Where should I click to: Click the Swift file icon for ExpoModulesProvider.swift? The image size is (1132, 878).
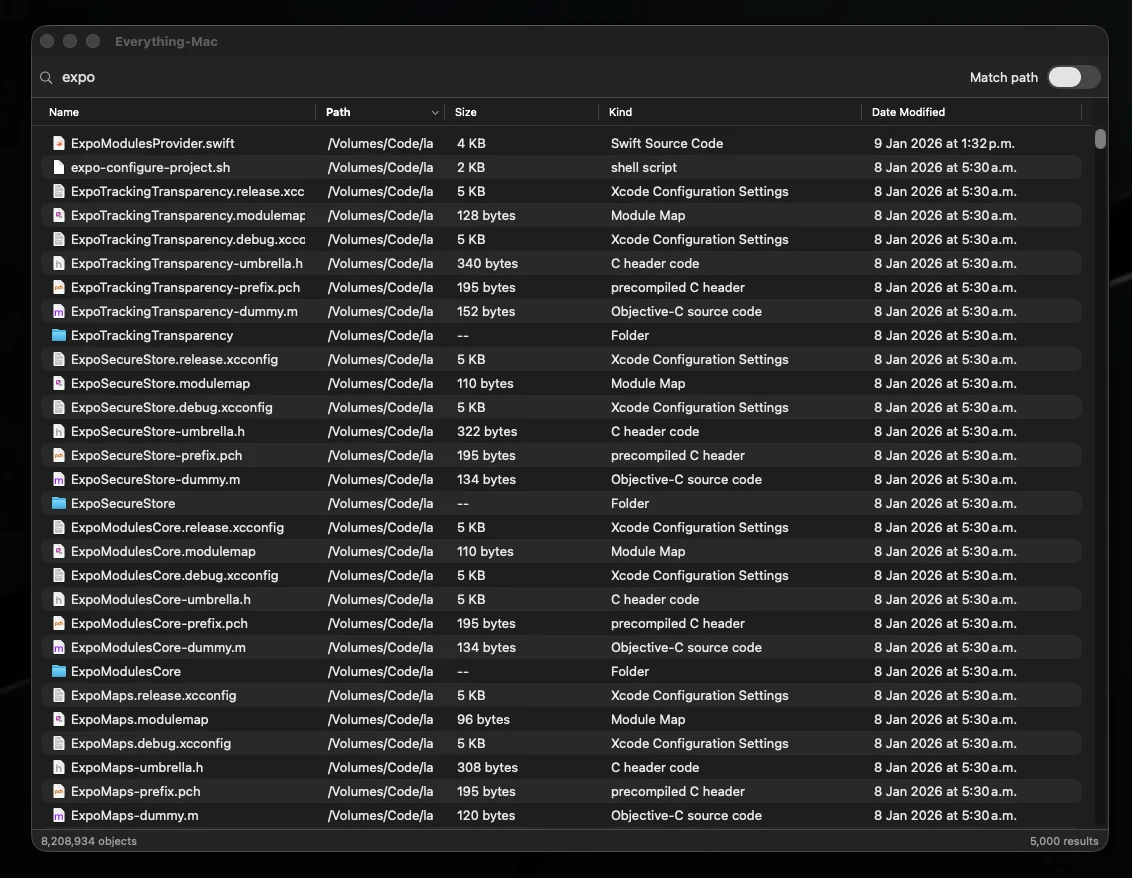(58, 143)
